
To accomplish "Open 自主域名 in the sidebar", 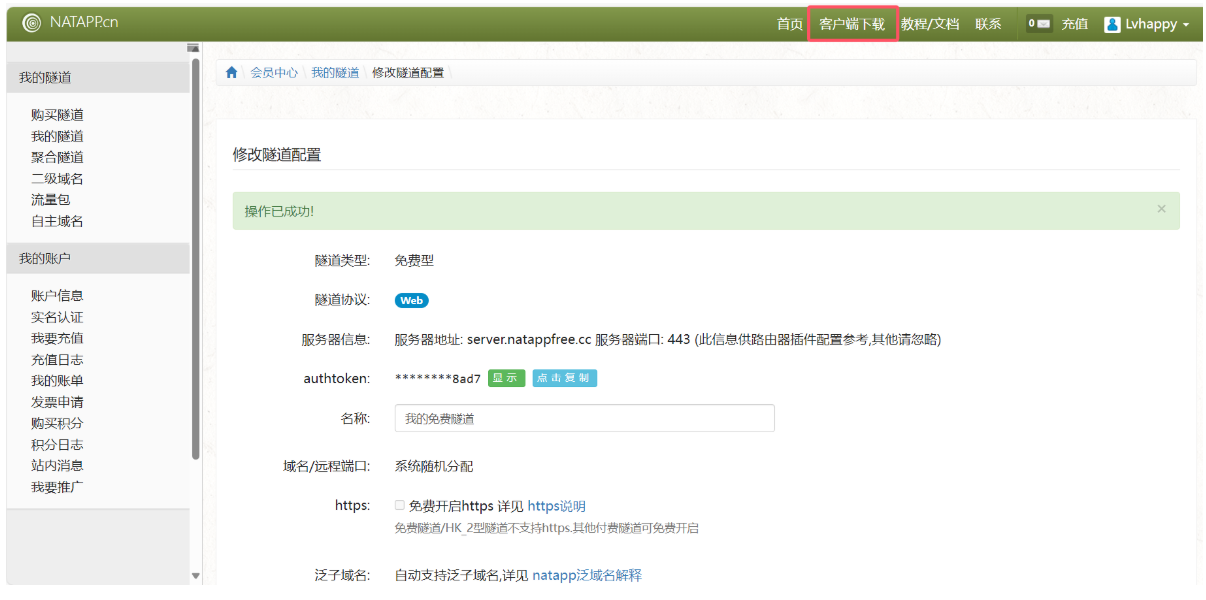I will point(57,221).
